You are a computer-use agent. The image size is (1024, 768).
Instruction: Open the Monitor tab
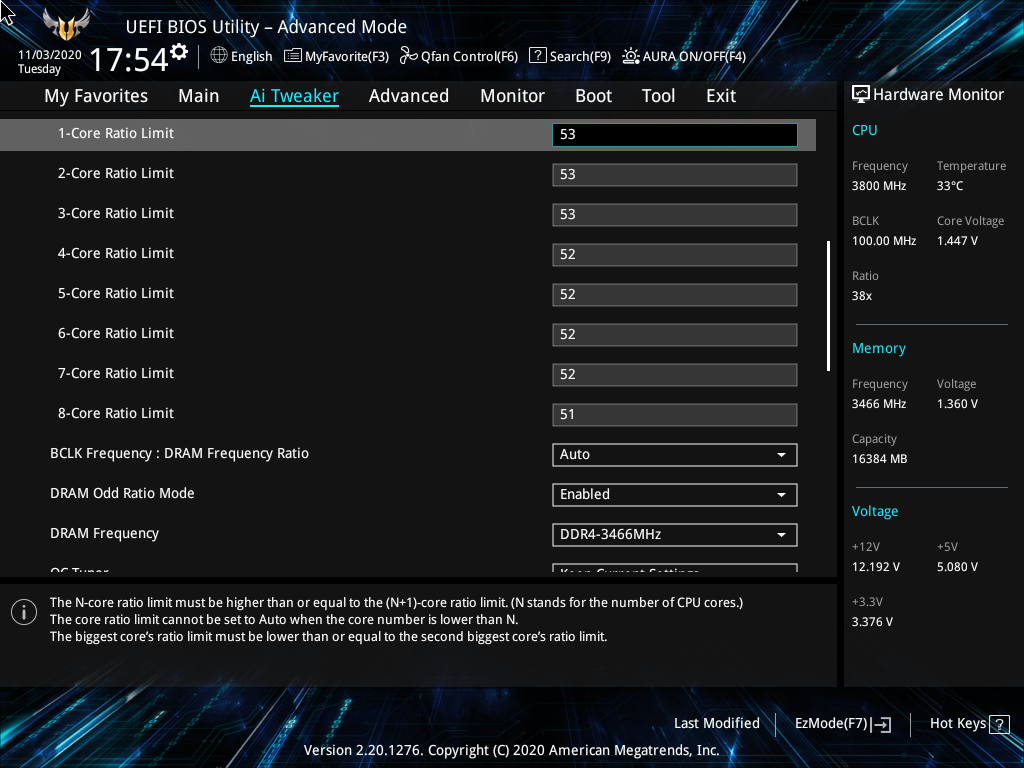(x=512, y=96)
